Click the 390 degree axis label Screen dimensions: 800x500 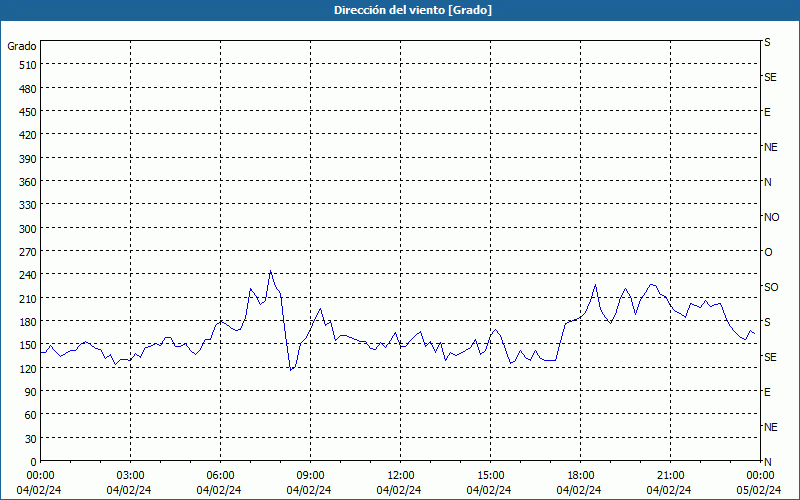pyautogui.click(x=28, y=159)
